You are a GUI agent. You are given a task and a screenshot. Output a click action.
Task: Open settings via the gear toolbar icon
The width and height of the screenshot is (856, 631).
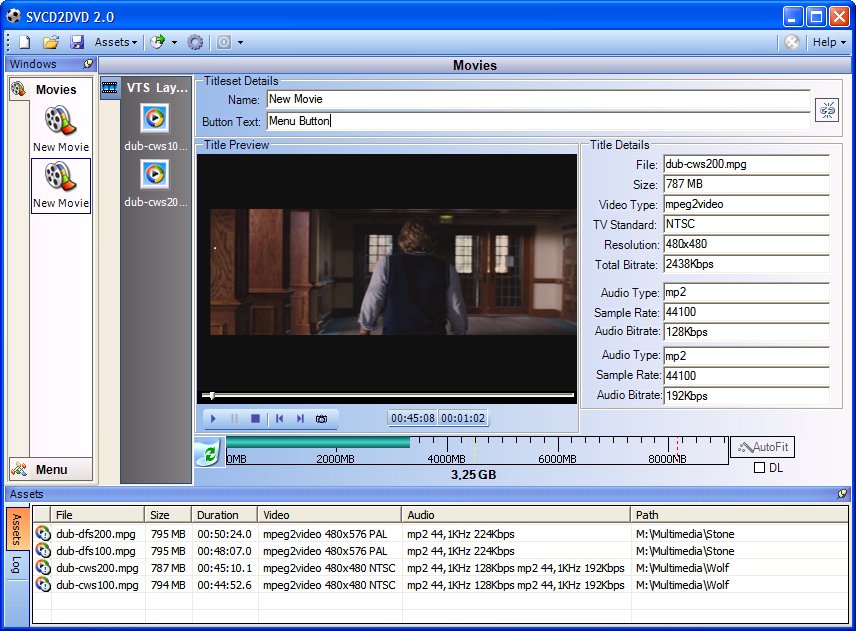[x=195, y=42]
